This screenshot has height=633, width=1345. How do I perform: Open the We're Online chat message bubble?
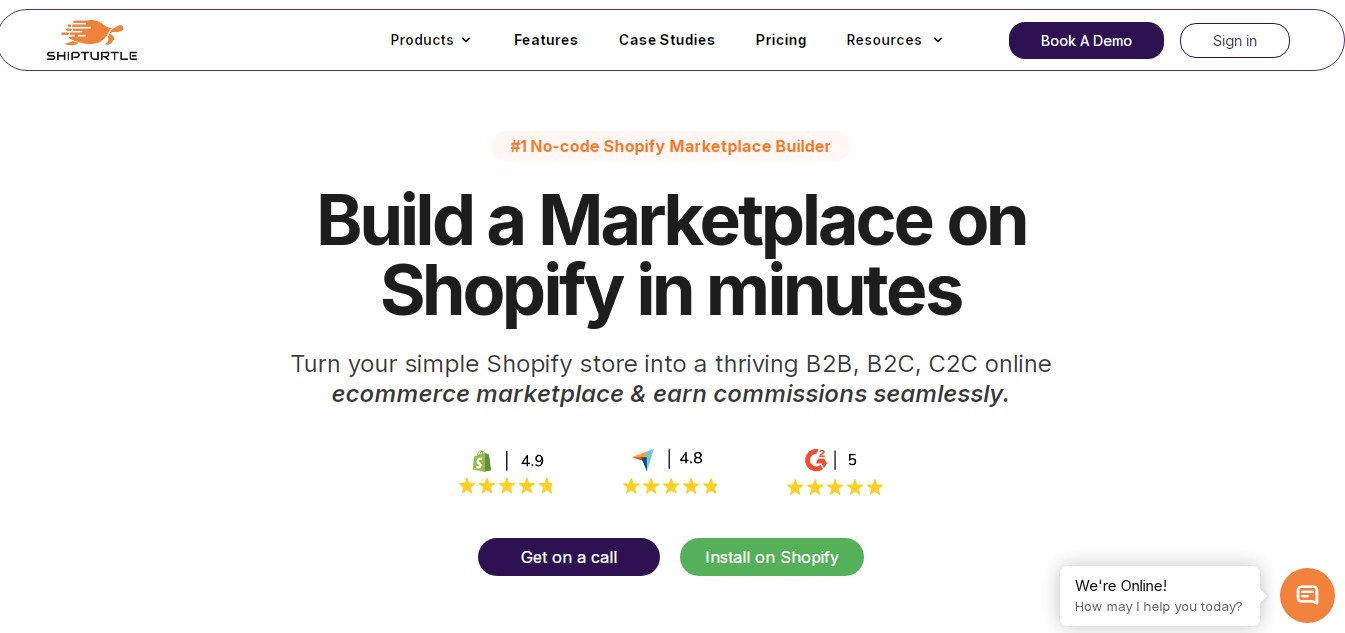1159,596
